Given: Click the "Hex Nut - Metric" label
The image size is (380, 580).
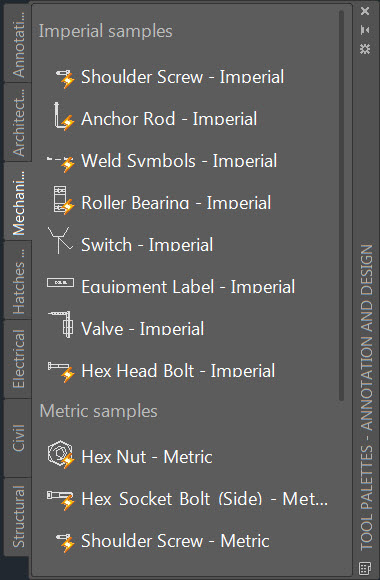Looking at the screenshot, I should (147, 457).
